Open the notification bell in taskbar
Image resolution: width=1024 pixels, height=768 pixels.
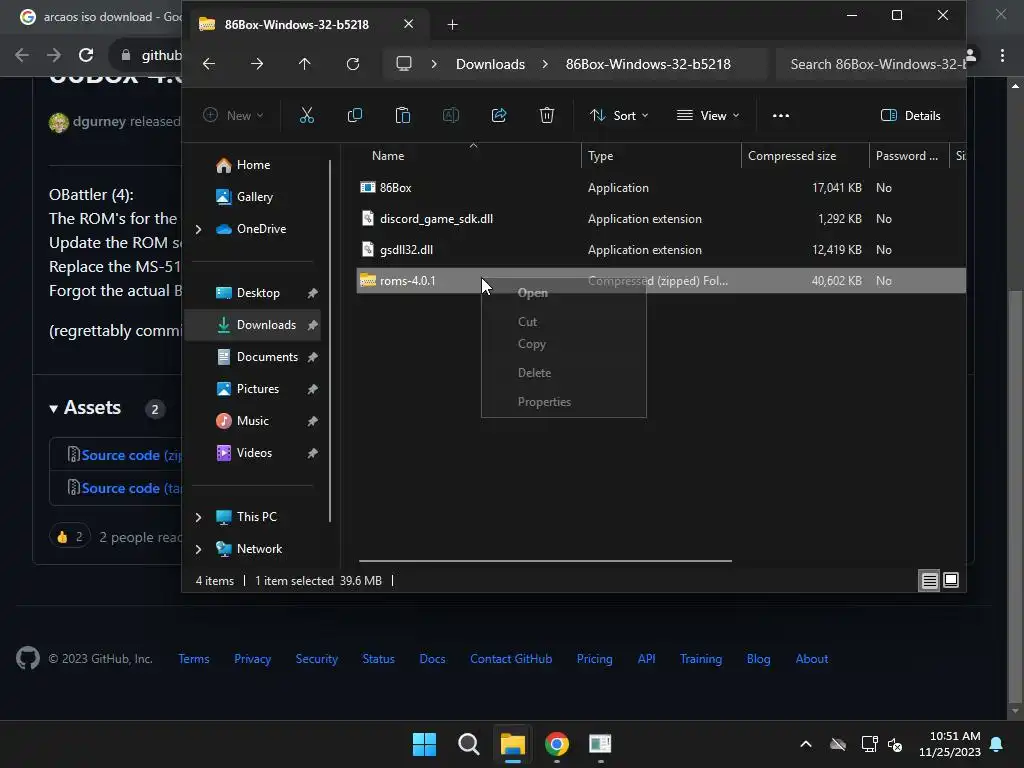(997, 744)
